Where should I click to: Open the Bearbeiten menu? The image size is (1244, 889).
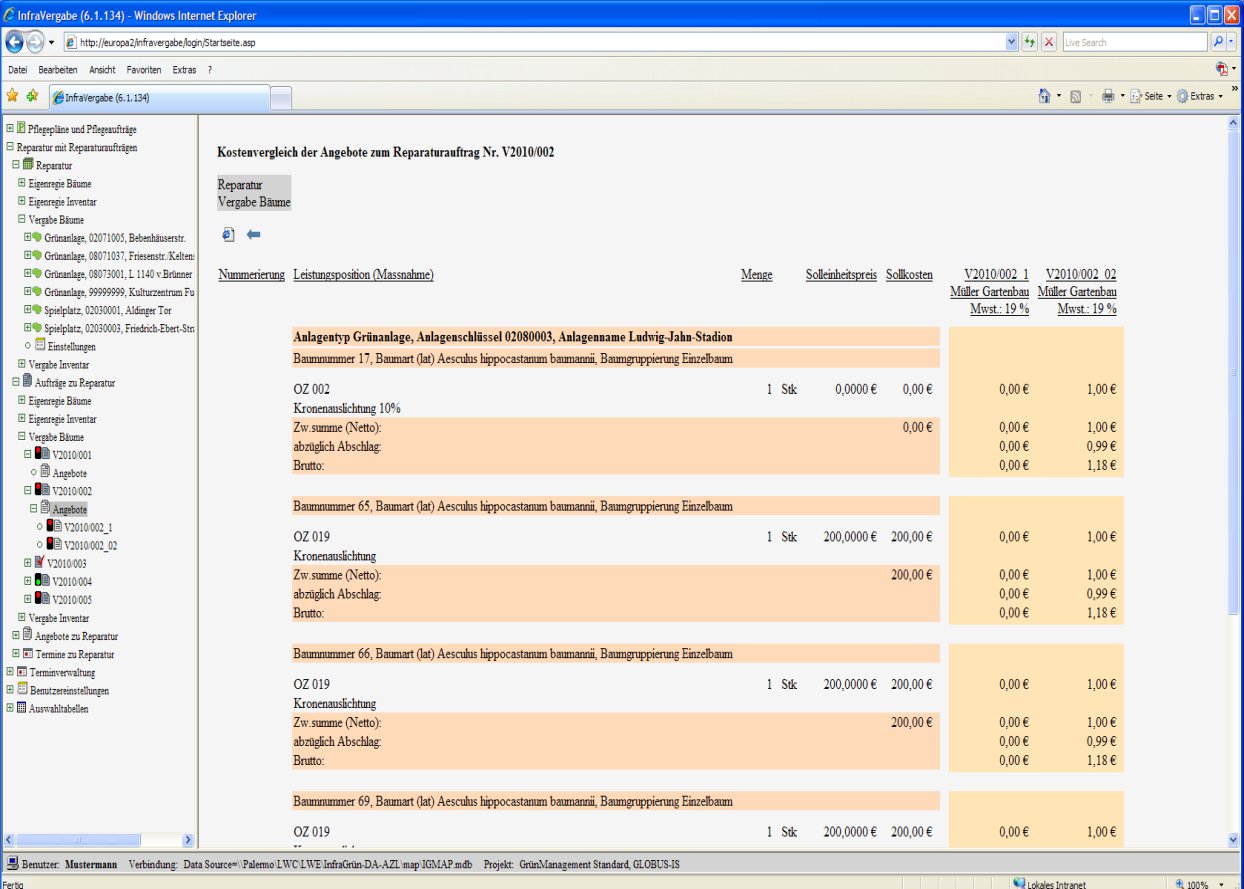click(58, 70)
